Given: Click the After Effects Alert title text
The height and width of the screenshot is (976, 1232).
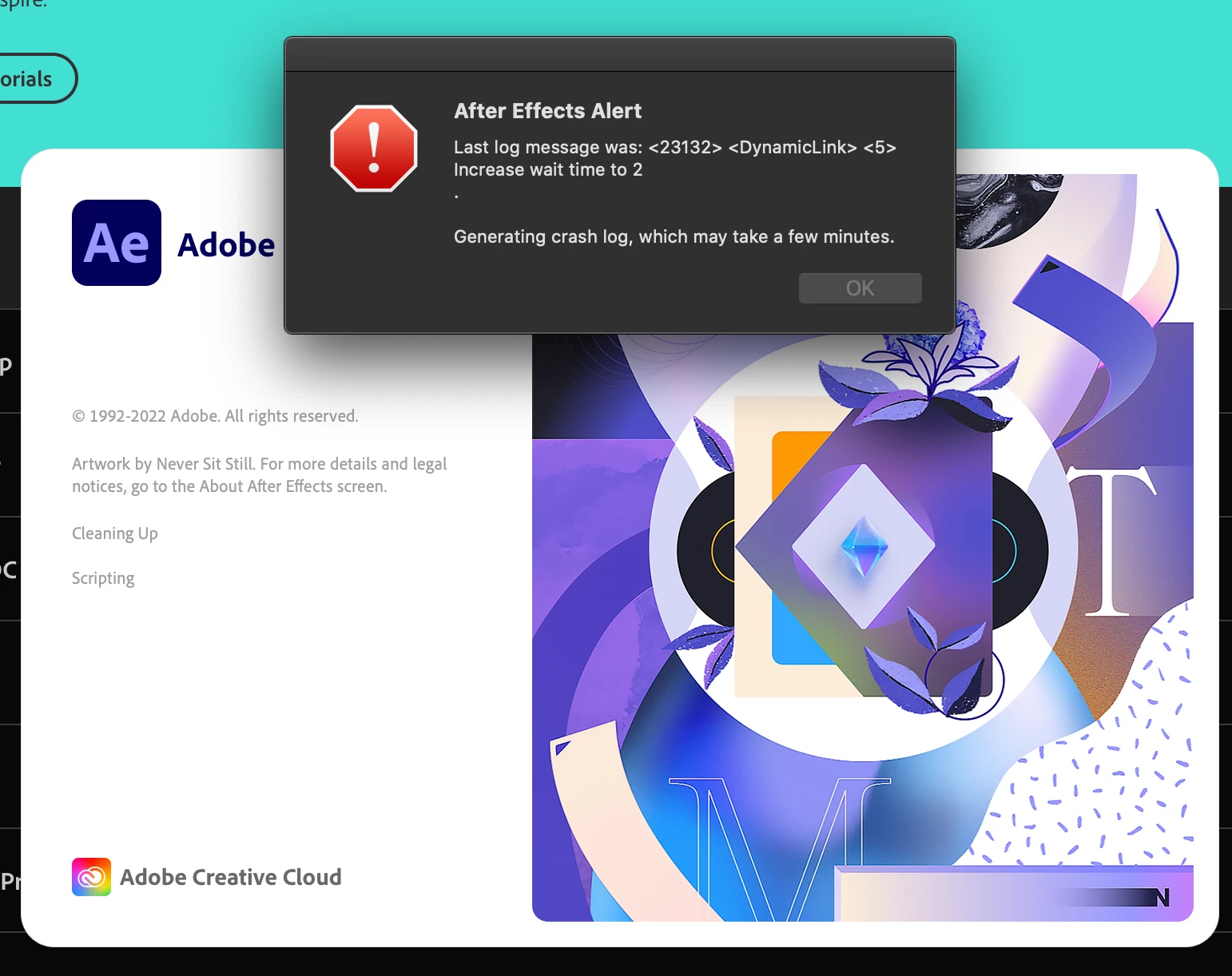Looking at the screenshot, I should pos(547,111).
